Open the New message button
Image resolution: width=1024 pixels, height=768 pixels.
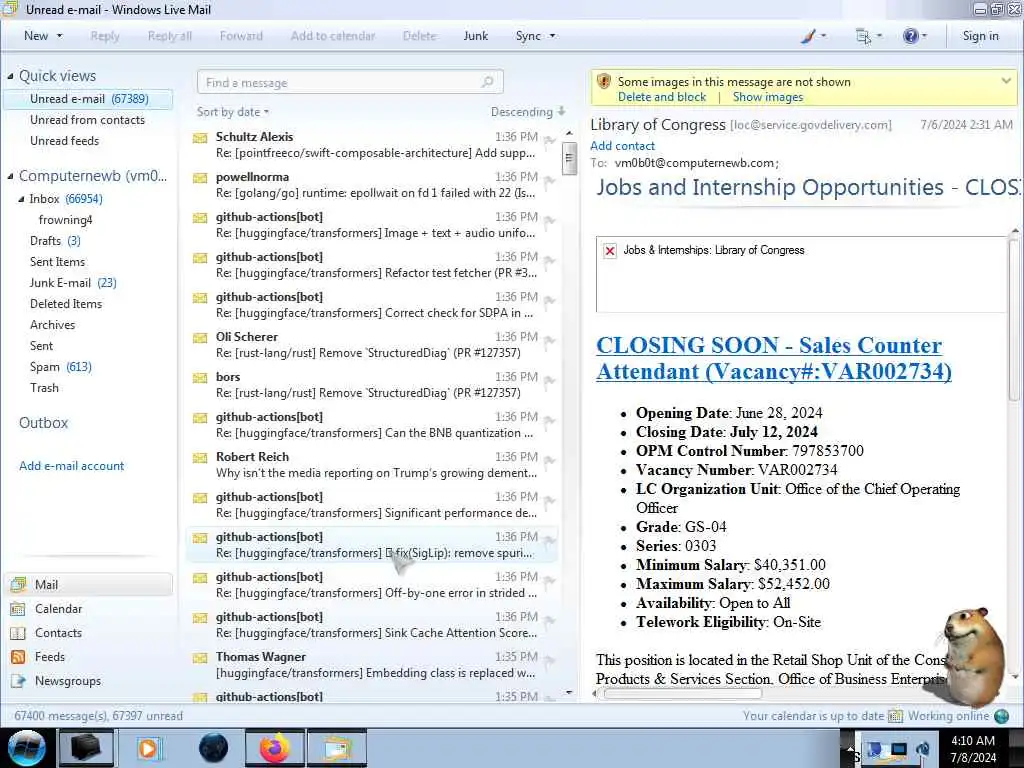36,36
